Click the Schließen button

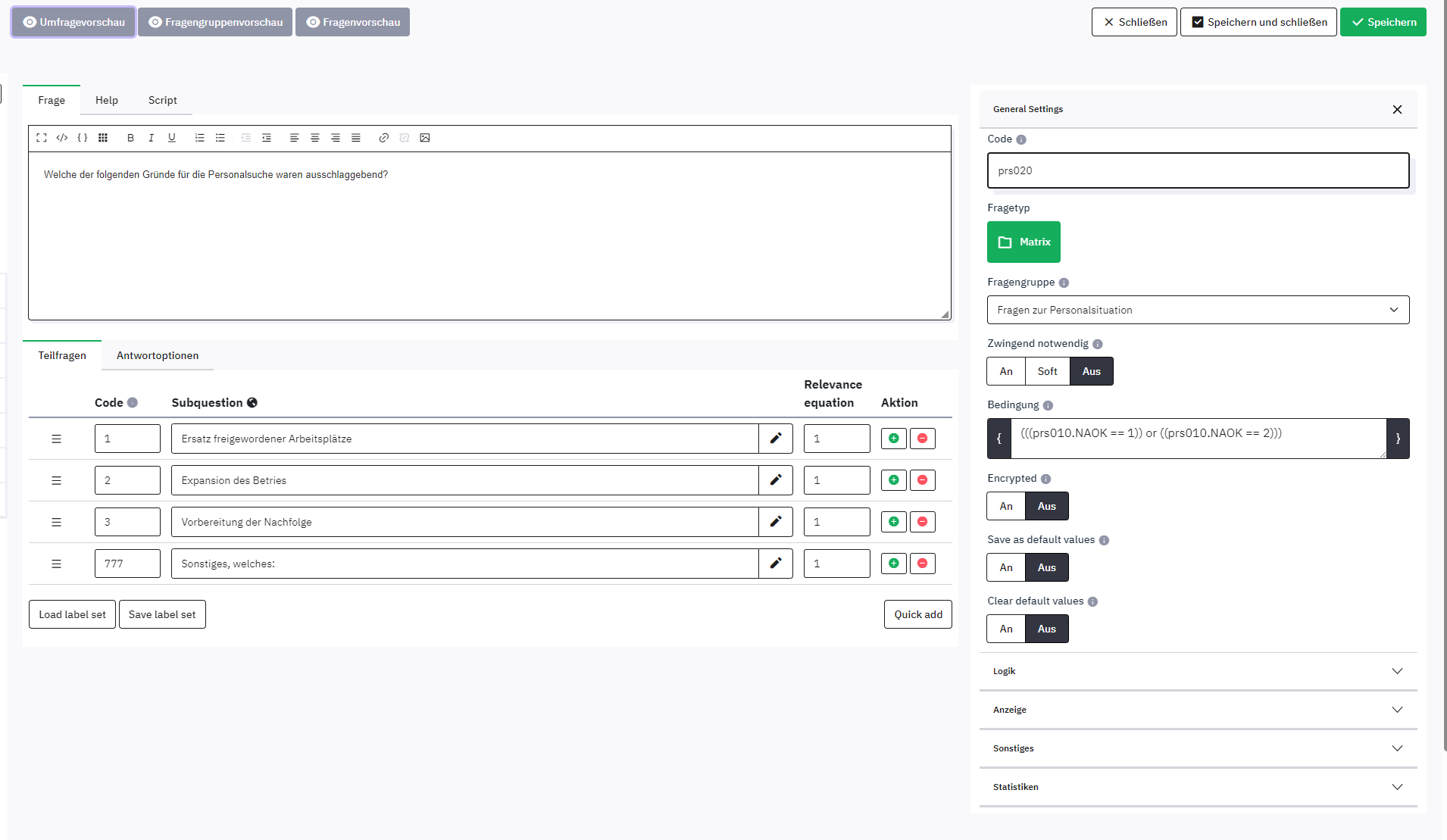click(x=1134, y=22)
